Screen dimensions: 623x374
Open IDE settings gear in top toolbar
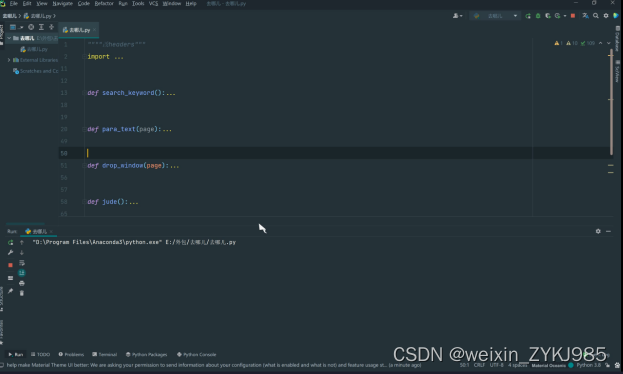coord(606,16)
